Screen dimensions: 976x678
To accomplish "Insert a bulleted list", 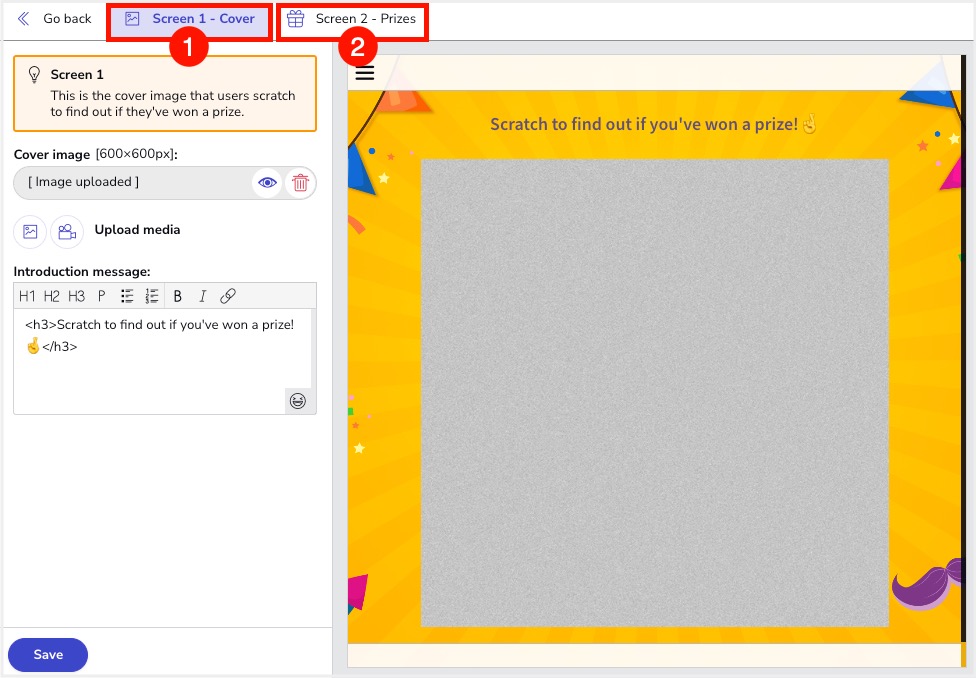I will 127,296.
